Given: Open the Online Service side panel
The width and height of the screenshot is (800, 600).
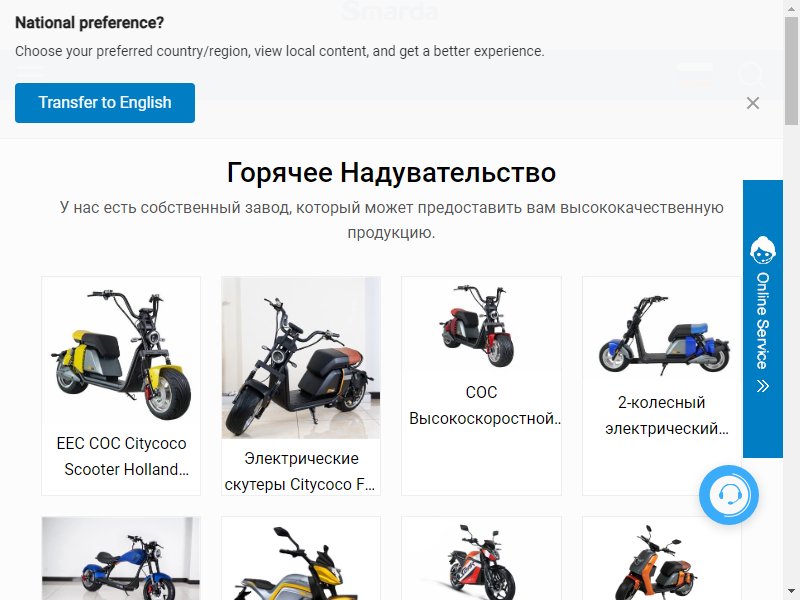Looking at the screenshot, I should point(763,318).
